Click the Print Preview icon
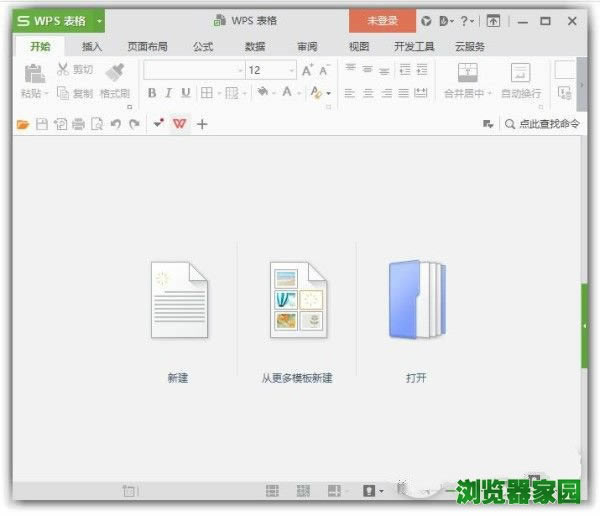This screenshot has height=516, width=600. [97, 124]
